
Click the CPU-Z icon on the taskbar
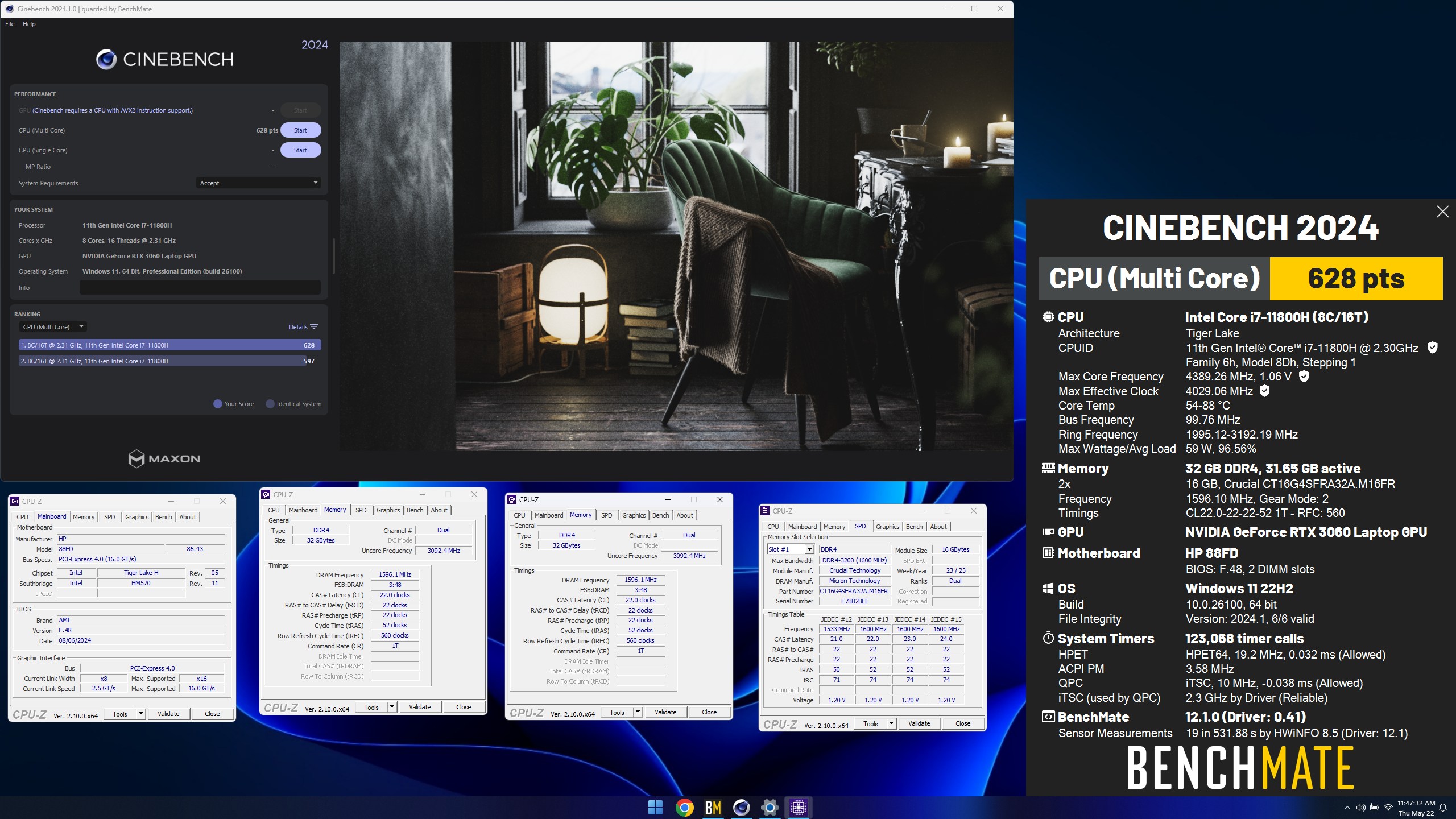tap(798, 807)
